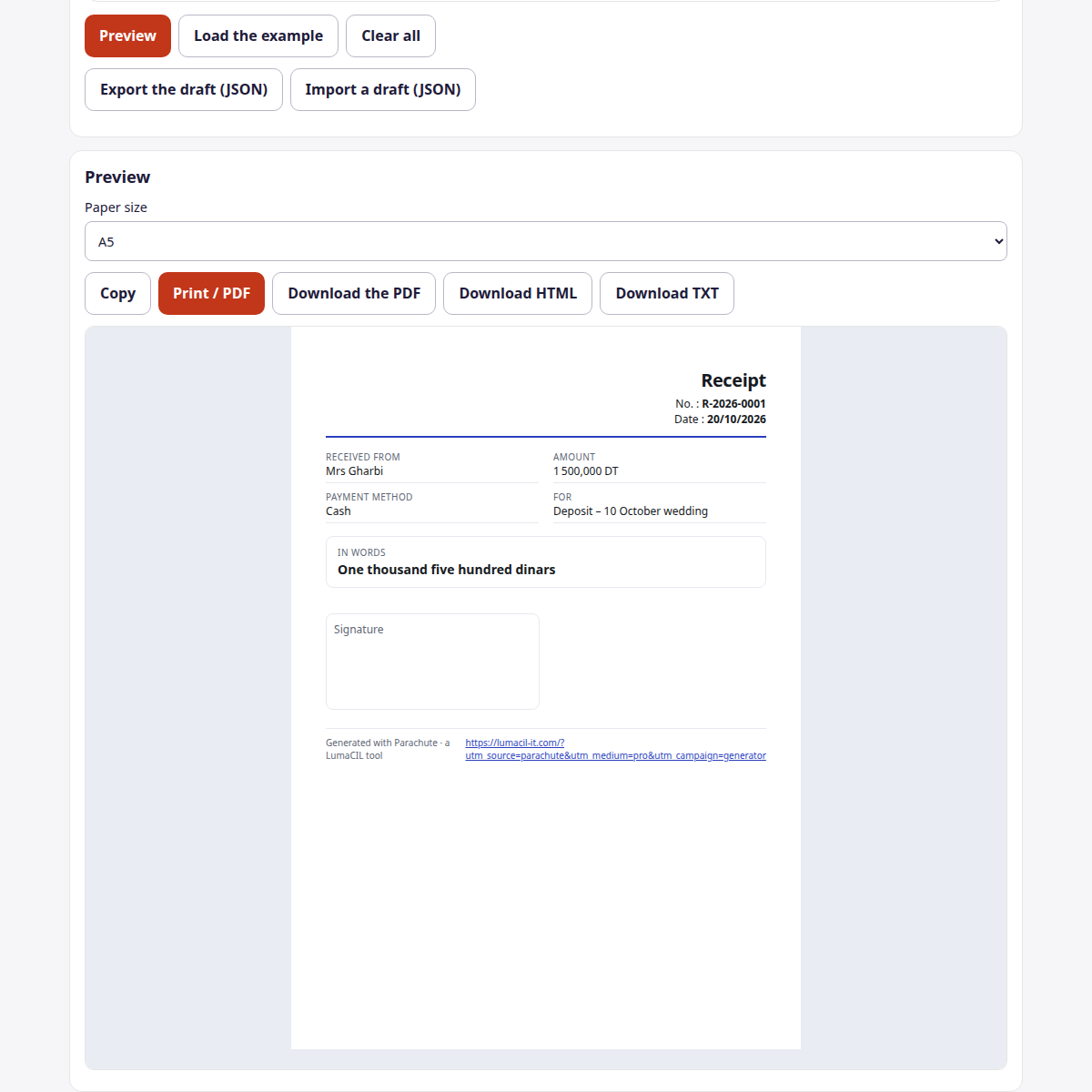
Task: Click the RECEIVED FROM label
Action: tap(363, 457)
